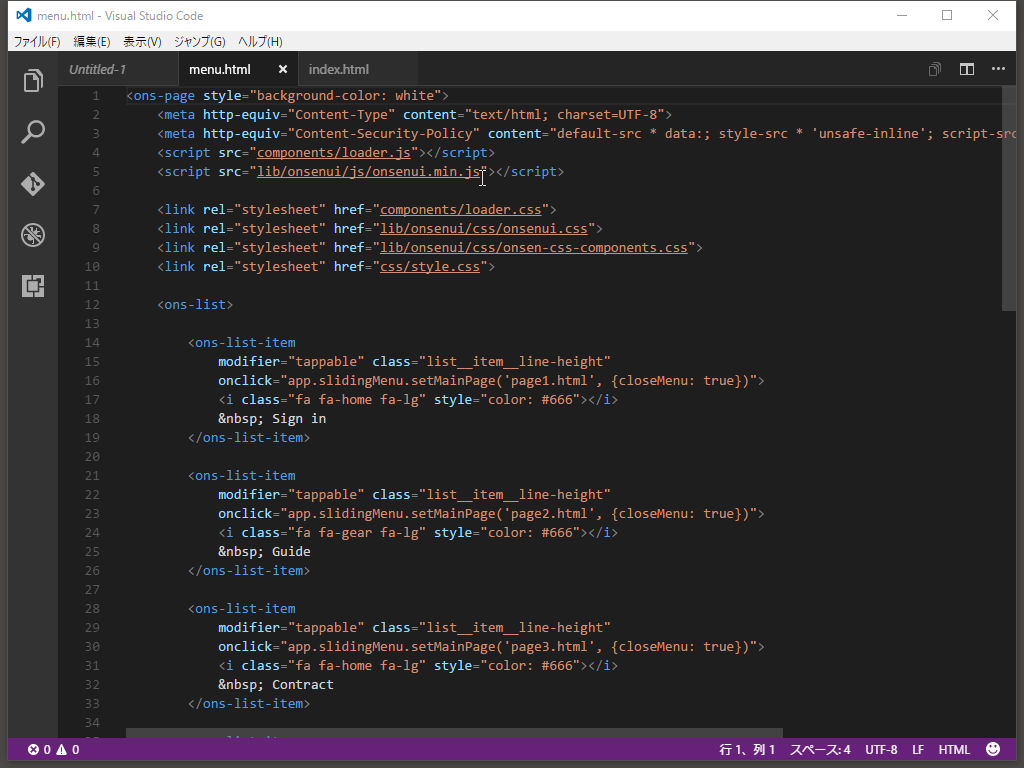Screen dimensions: 1024x768
Task: Open the Extensions view icon
Action: tap(33, 285)
